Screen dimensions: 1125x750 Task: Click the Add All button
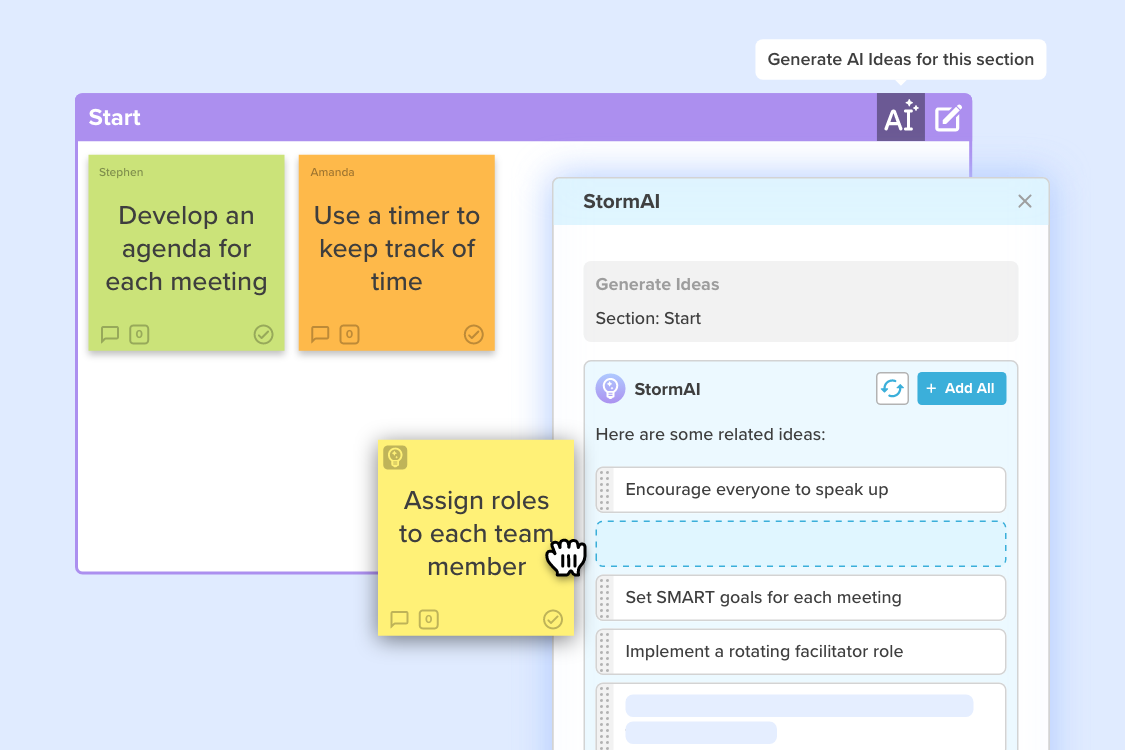coord(961,388)
